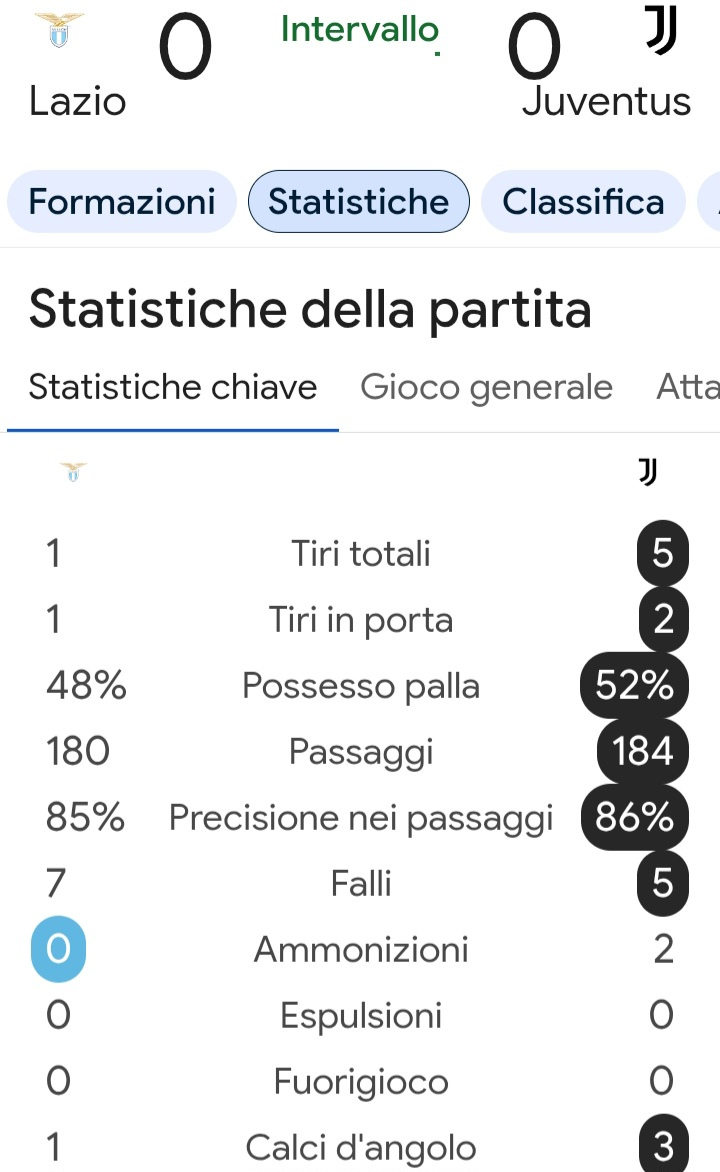The height and width of the screenshot is (1172, 720).
Task: Click small Lazio crest above stats column
Action: (73, 472)
